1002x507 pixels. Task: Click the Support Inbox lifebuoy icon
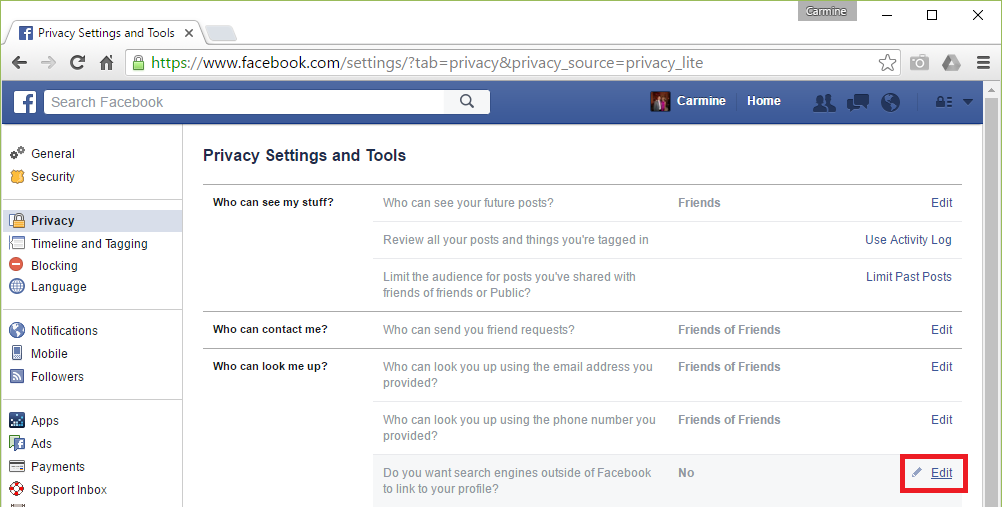(x=17, y=489)
